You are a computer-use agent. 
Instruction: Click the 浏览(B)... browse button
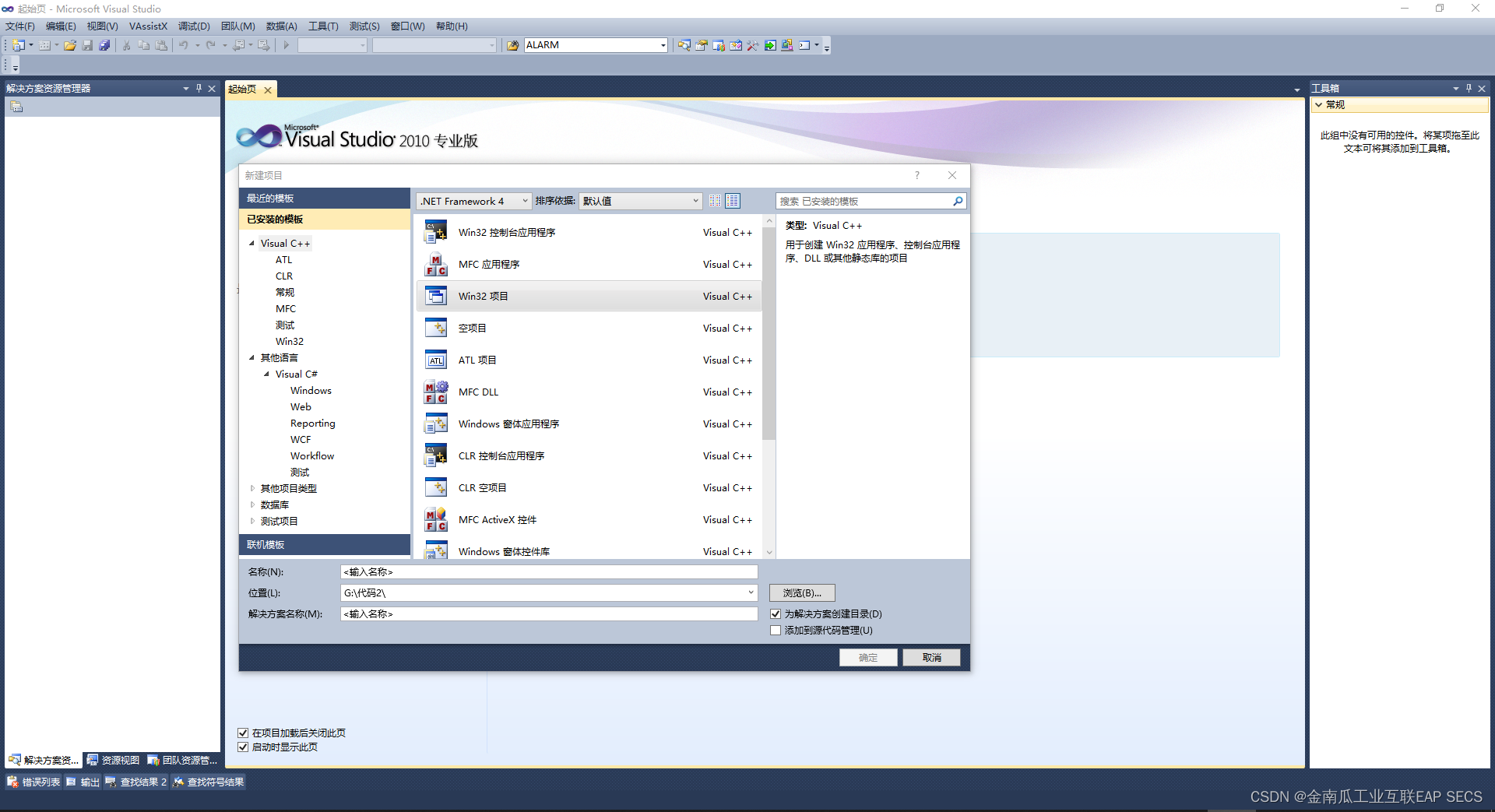pyautogui.click(x=802, y=592)
